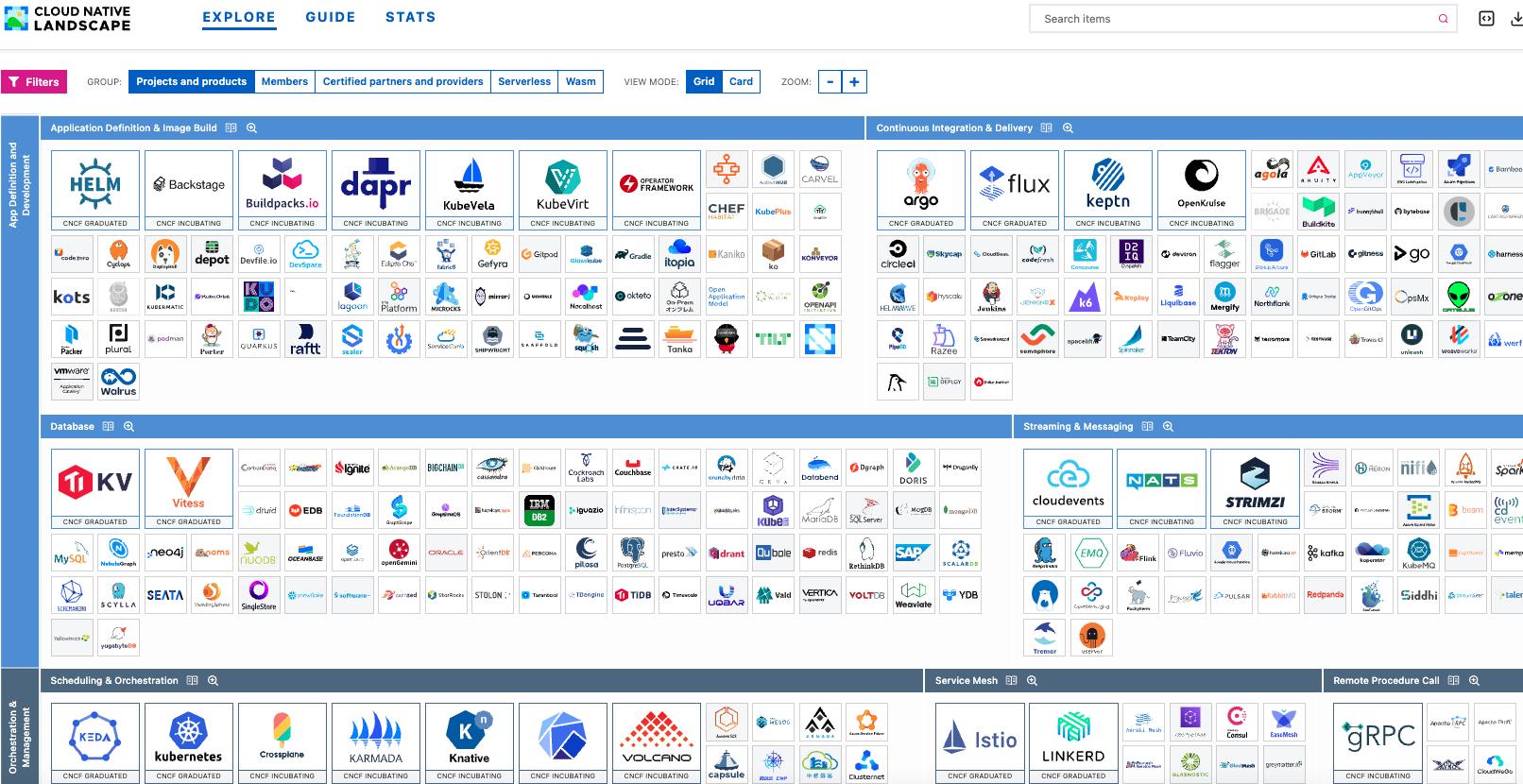The height and width of the screenshot is (784, 1523).
Task: Open guide info for Database category
Action: pos(109,427)
